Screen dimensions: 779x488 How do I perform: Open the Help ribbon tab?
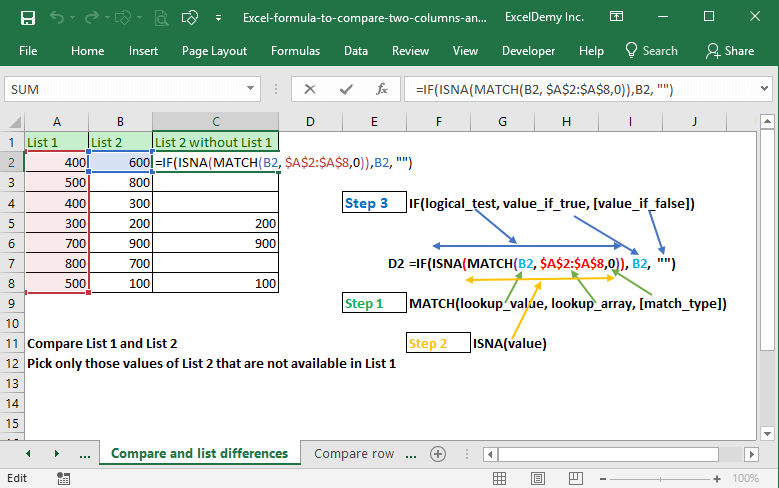591,51
